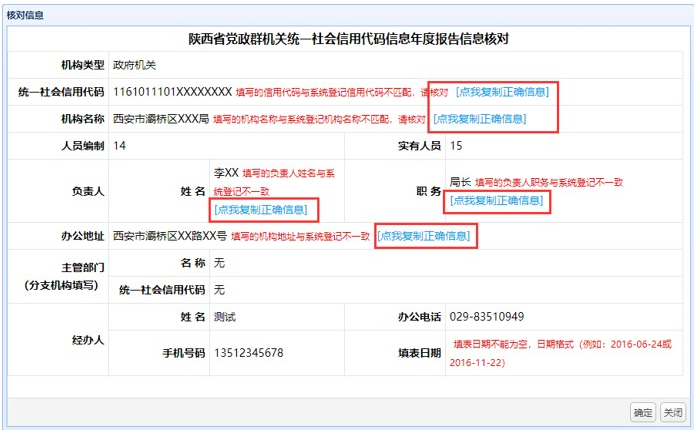Image resolution: width=695 pixels, height=430 pixels.
Task: Click office address 西安市灞桥区XX路XX号
Action: (170, 236)
